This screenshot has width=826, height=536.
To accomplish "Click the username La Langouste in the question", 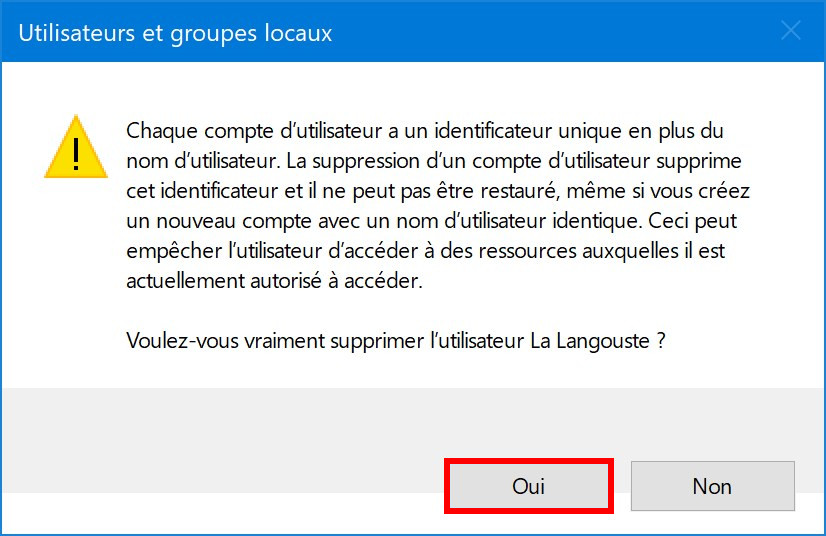I will tap(590, 341).
